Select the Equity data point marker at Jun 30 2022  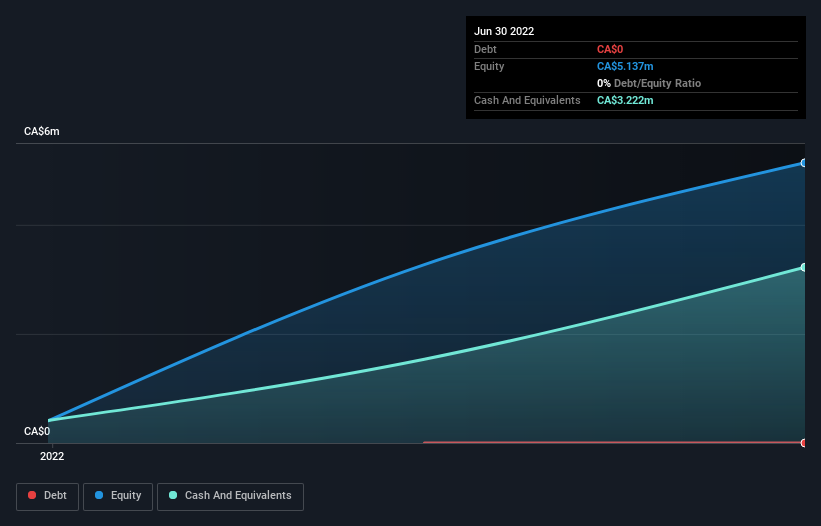coord(804,163)
